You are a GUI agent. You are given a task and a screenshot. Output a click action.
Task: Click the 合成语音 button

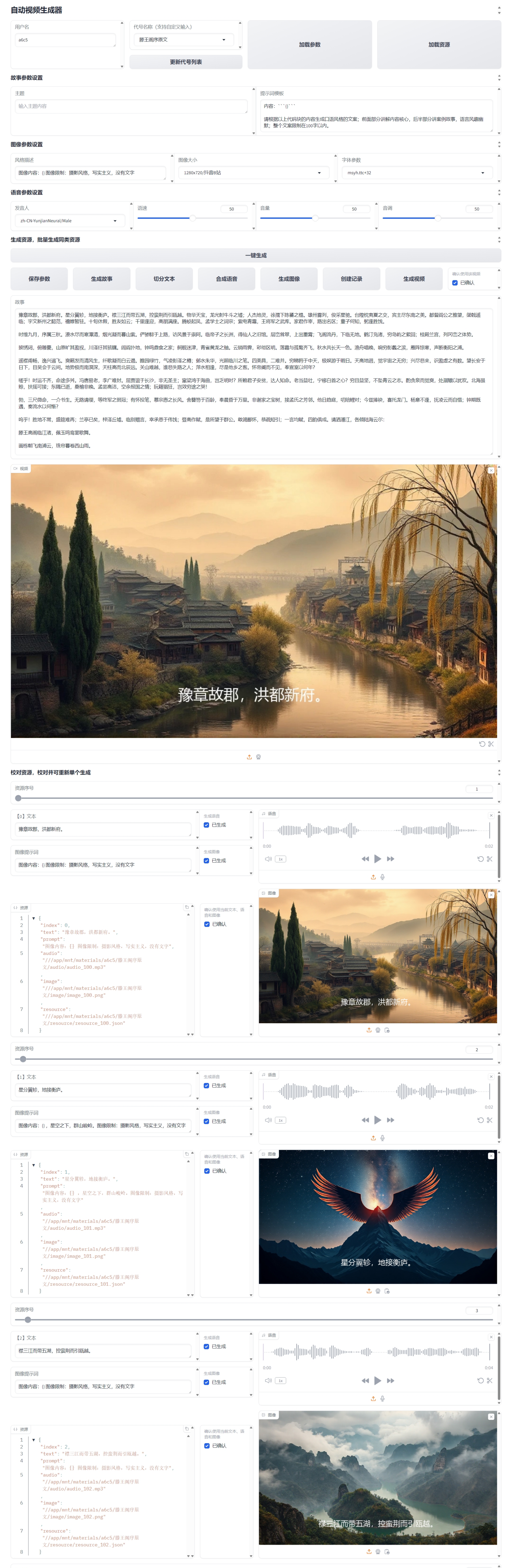point(227,279)
